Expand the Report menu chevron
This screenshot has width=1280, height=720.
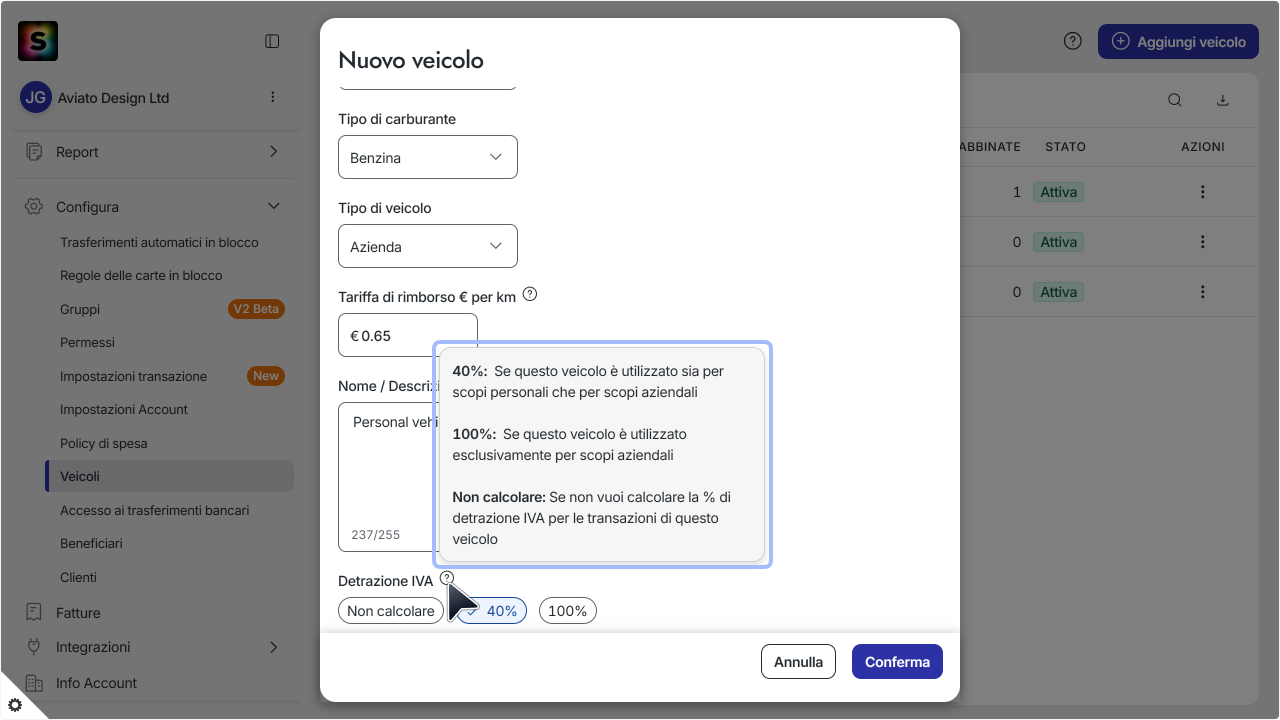[274, 152]
